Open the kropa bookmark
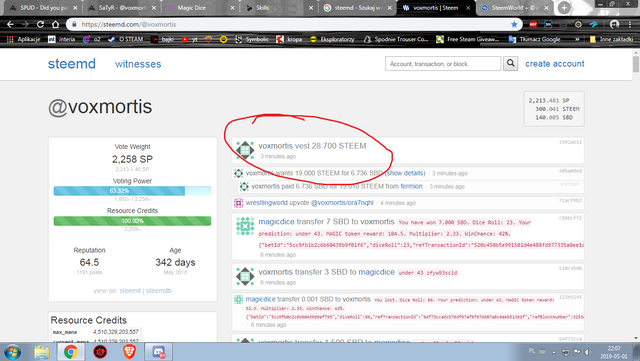640x361 pixels. (x=289, y=39)
